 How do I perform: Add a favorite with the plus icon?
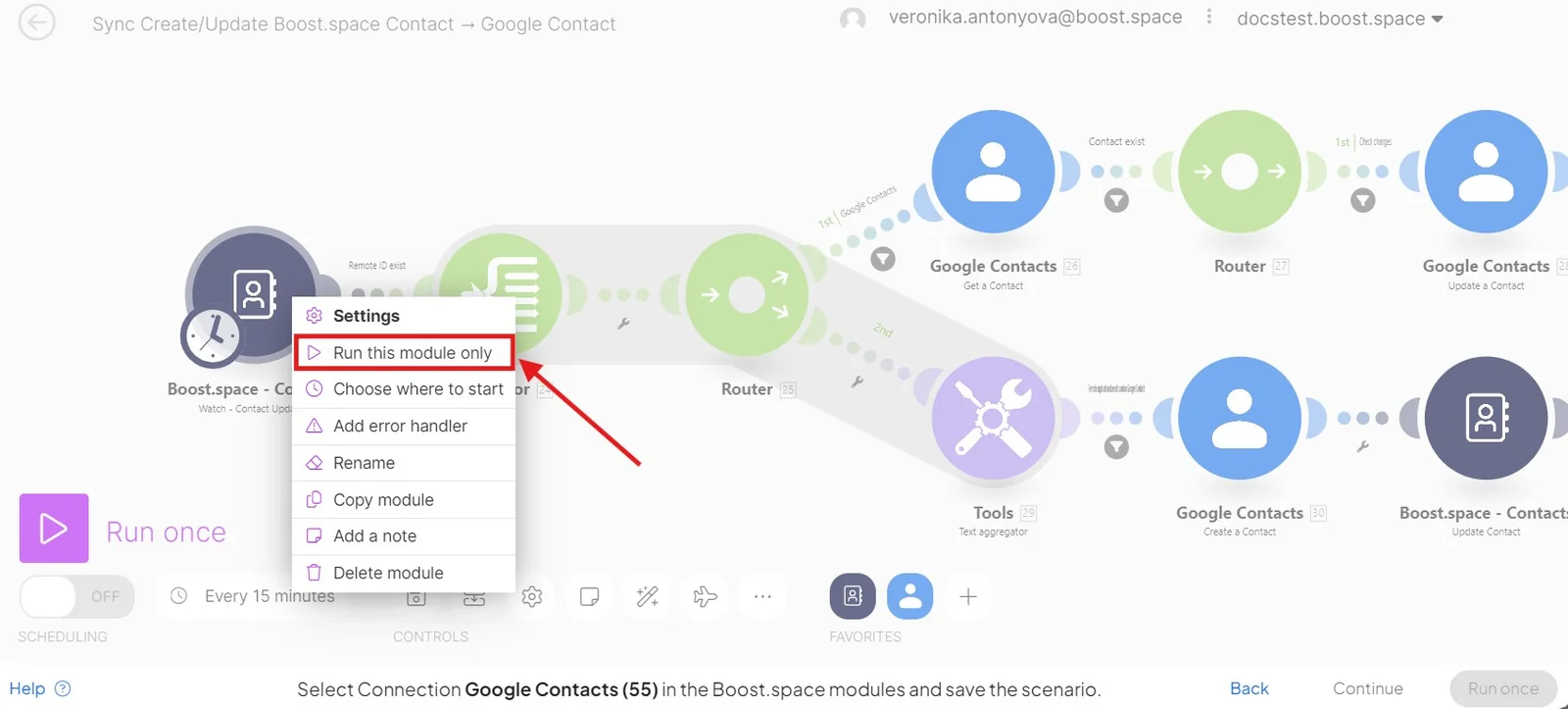968,596
